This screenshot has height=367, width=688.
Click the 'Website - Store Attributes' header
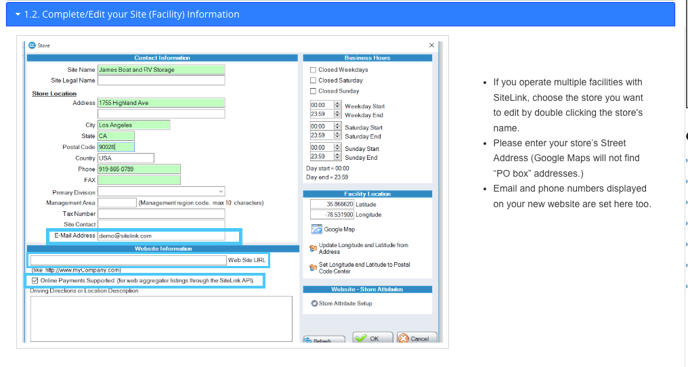coord(367,289)
